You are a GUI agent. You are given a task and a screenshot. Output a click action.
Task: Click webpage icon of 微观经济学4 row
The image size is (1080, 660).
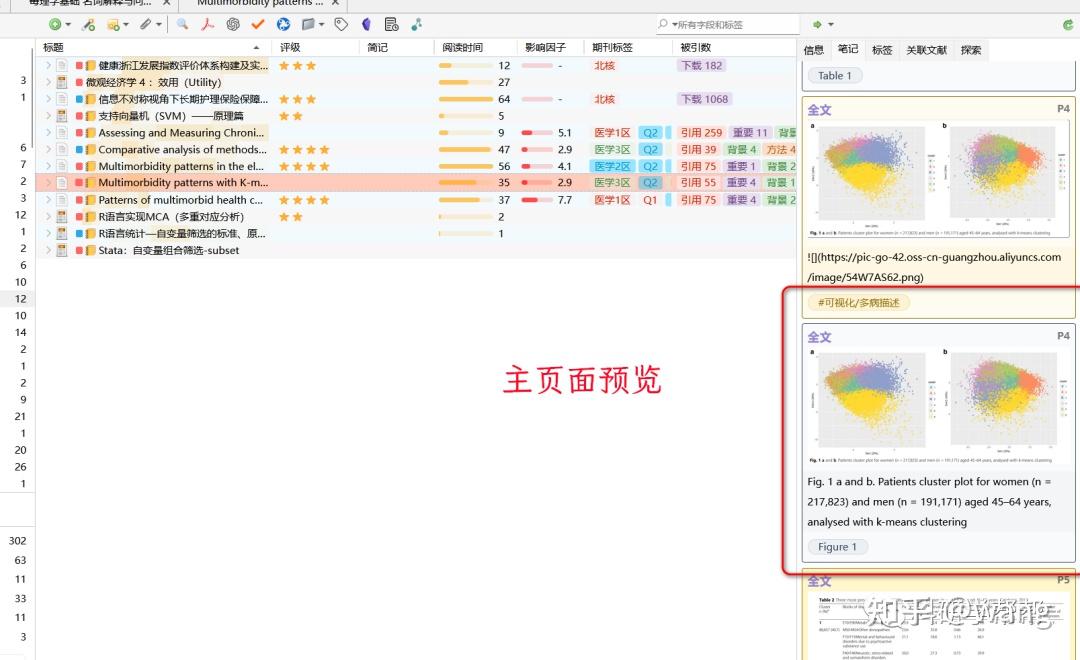62,82
